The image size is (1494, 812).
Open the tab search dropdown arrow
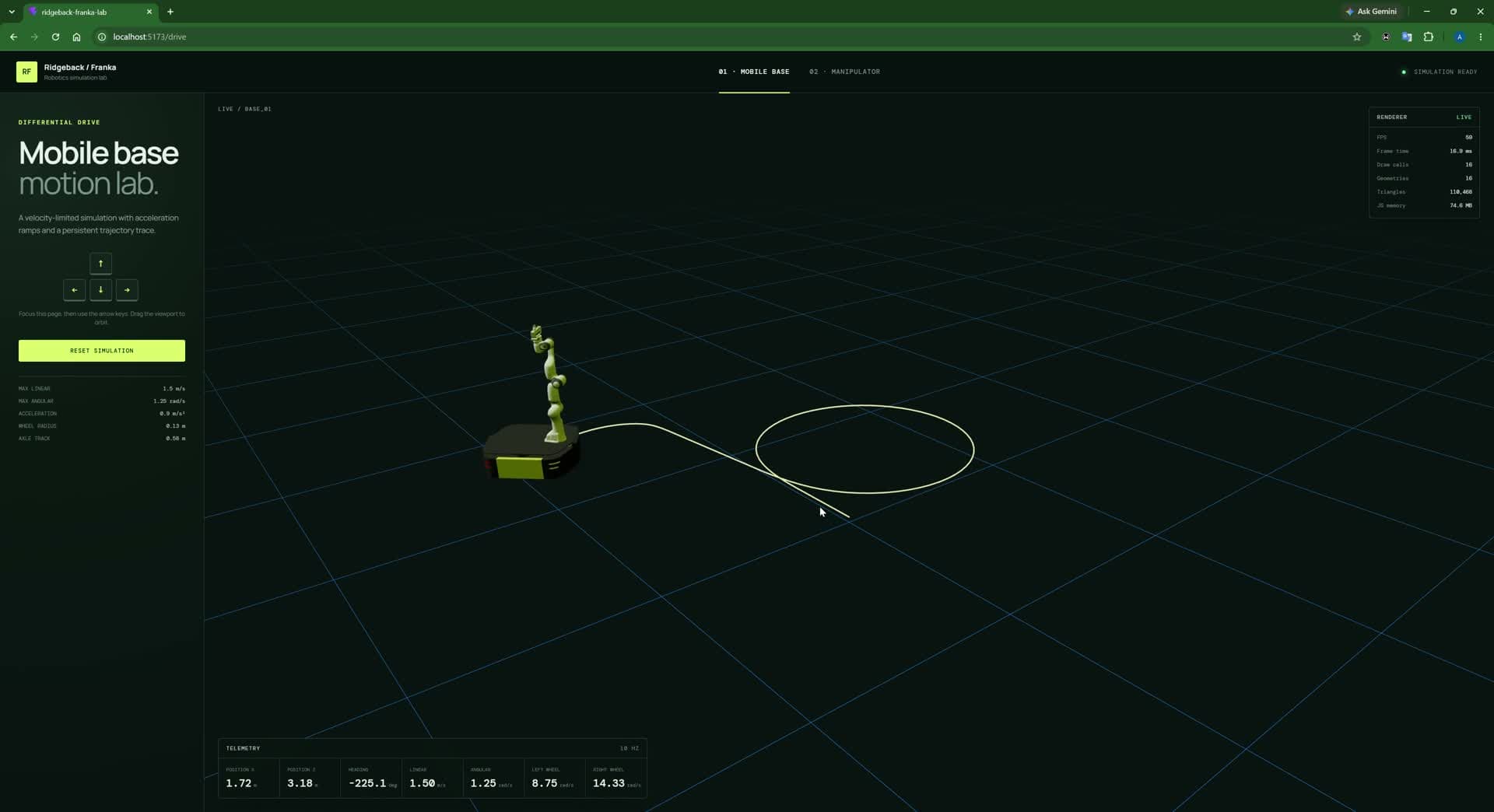tap(12, 12)
